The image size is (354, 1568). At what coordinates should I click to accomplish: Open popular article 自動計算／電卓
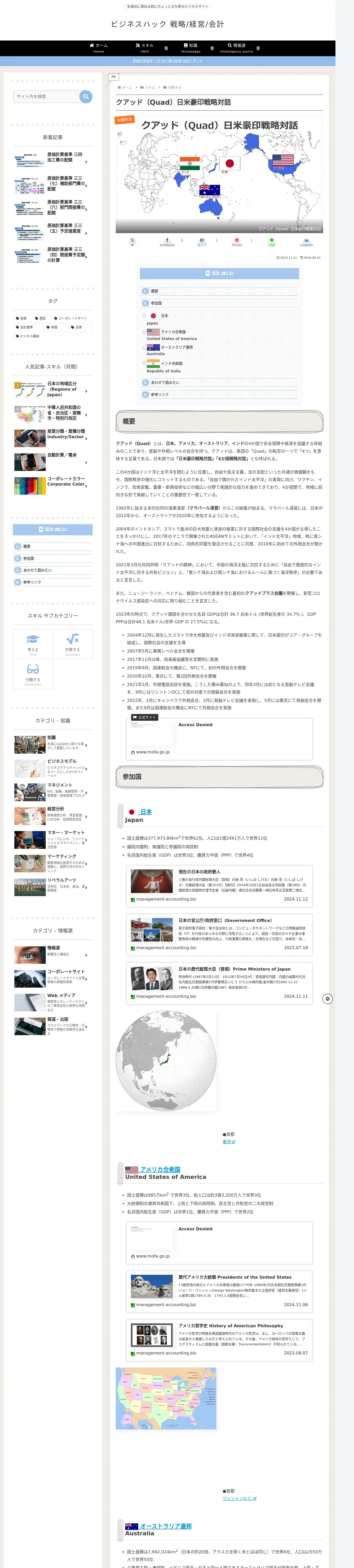[53, 462]
